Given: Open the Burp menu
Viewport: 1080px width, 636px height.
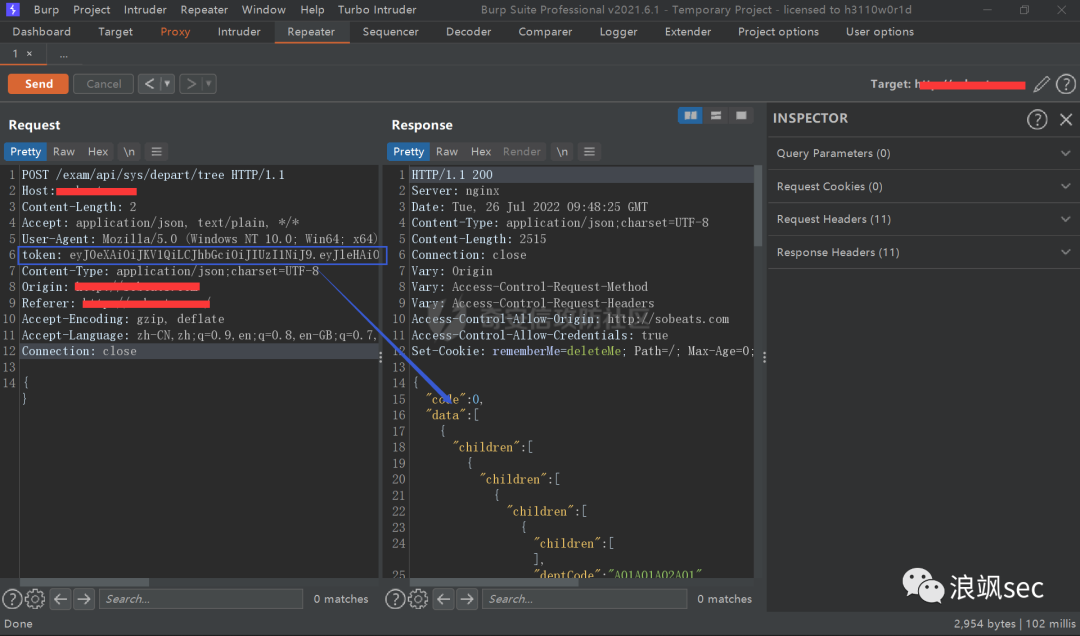Looking at the screenshot, I should (46, 10).
